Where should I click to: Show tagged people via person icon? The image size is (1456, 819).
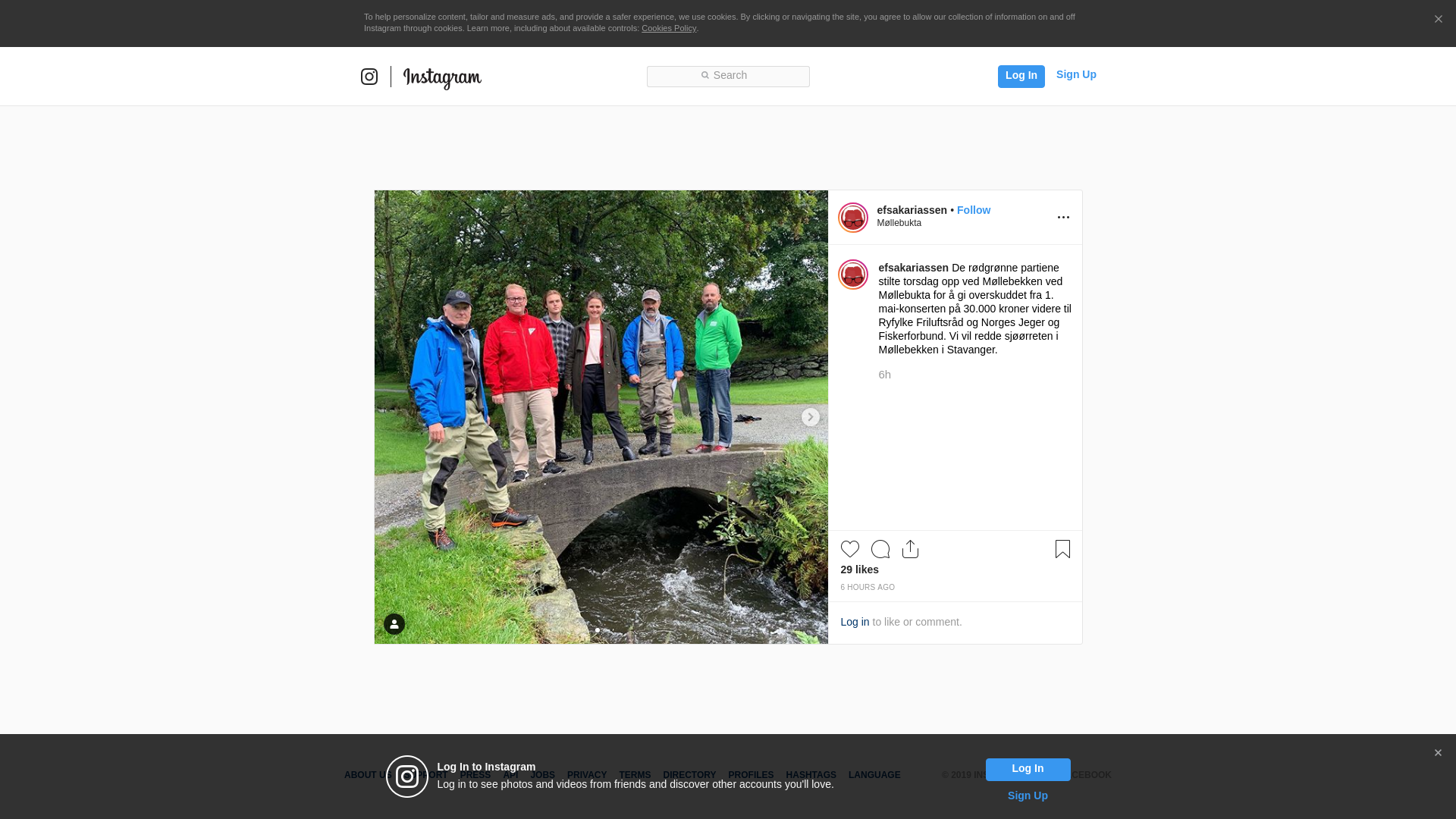[394, 624]
